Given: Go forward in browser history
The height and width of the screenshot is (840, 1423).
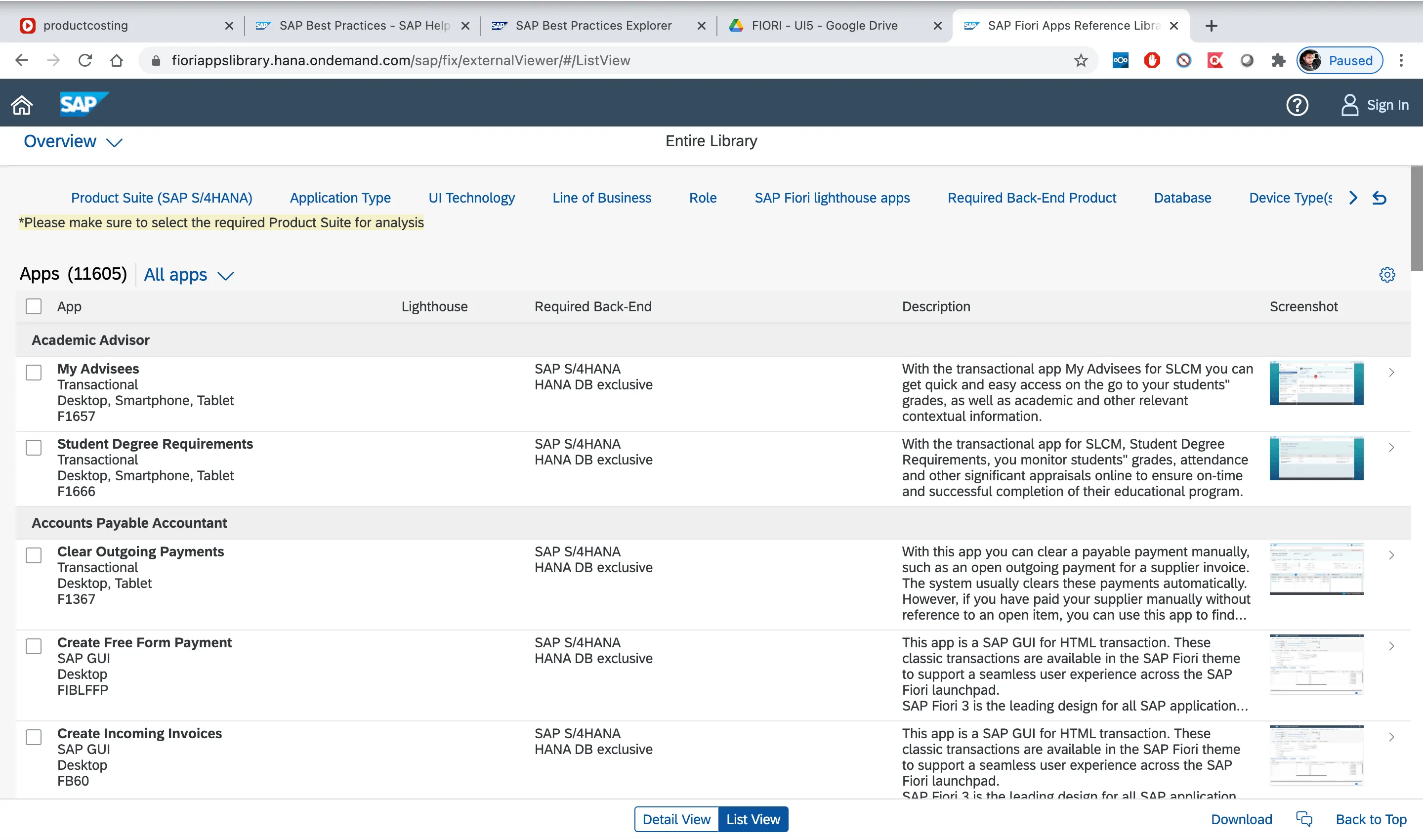Looking at the screenshot, I should [53, 60].
